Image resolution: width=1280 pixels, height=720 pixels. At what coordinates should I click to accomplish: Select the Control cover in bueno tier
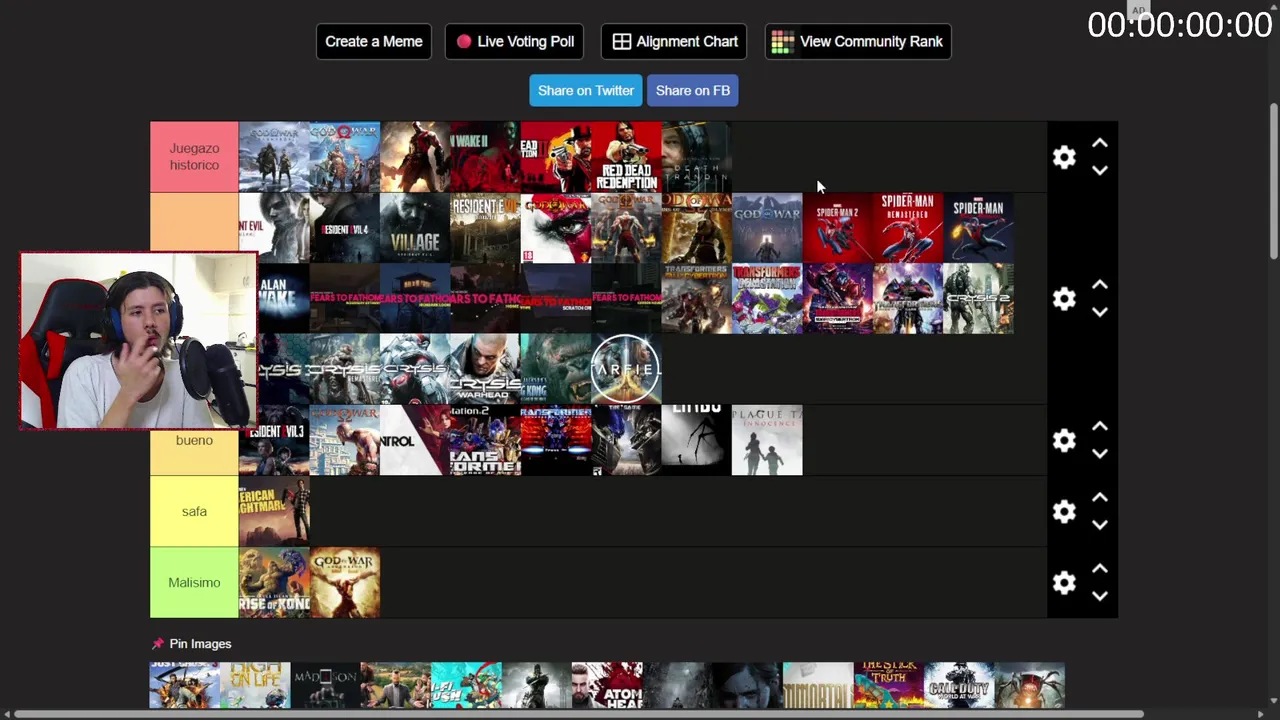tap(415, 441)
